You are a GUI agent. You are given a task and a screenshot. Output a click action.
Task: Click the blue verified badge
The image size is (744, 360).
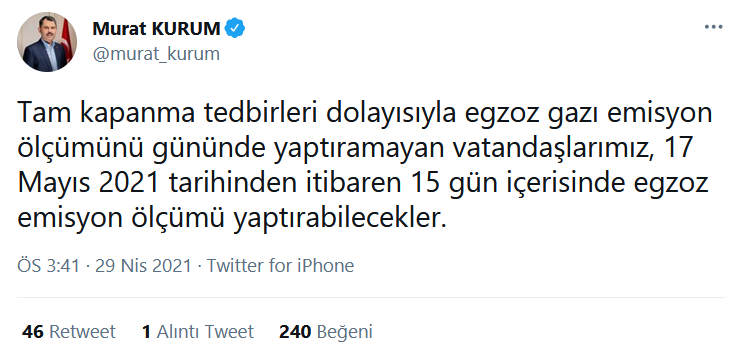pyautogui.click(x=235, y=28)
